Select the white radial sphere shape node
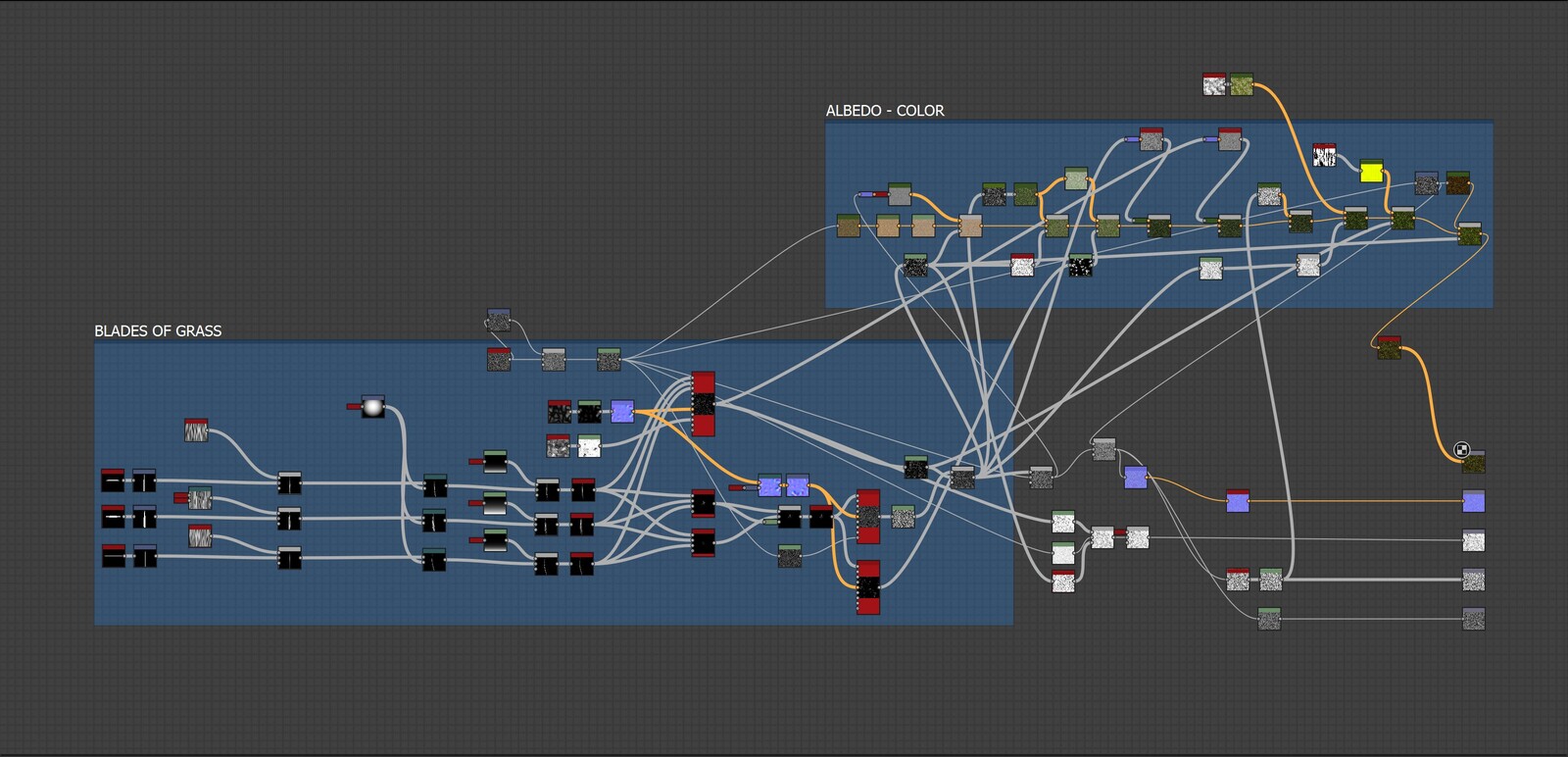This screenshot has width=1568, height=757. (x=373, y=406)
